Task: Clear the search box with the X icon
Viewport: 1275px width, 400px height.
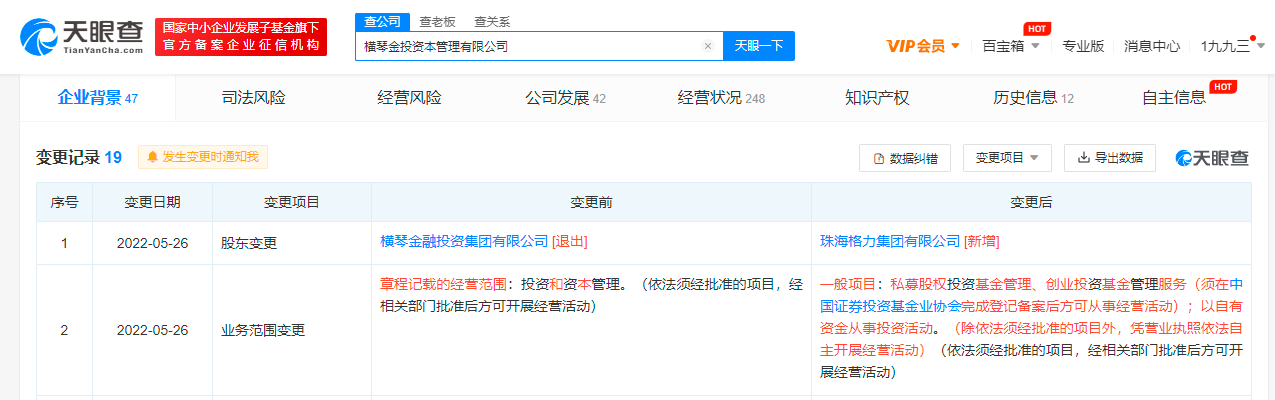Action: point(708,46)
